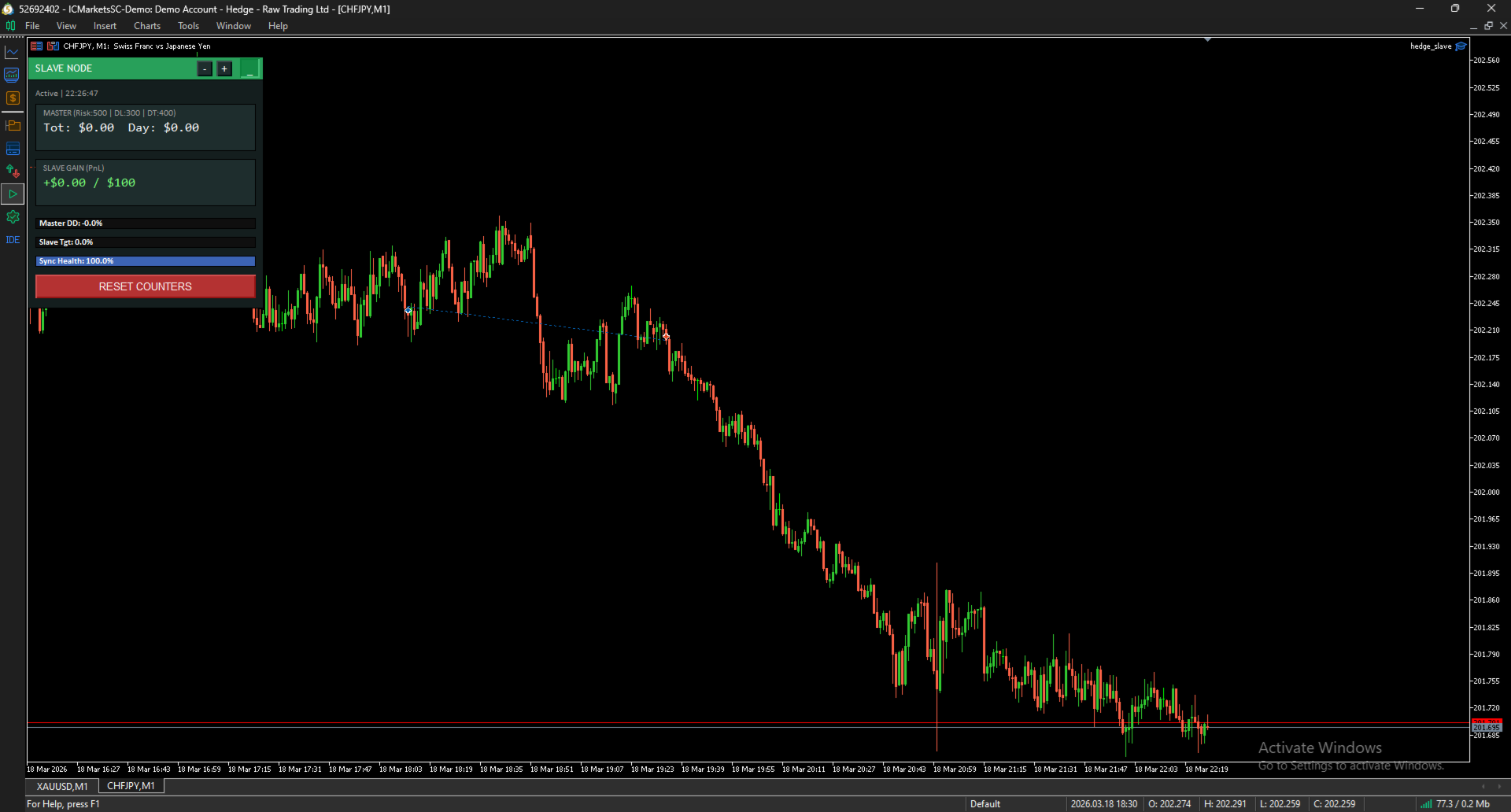This screenshot has height=812, width=1511.
Task: Click the SLAVE NODE panel title
Action: tap(64, 68)
